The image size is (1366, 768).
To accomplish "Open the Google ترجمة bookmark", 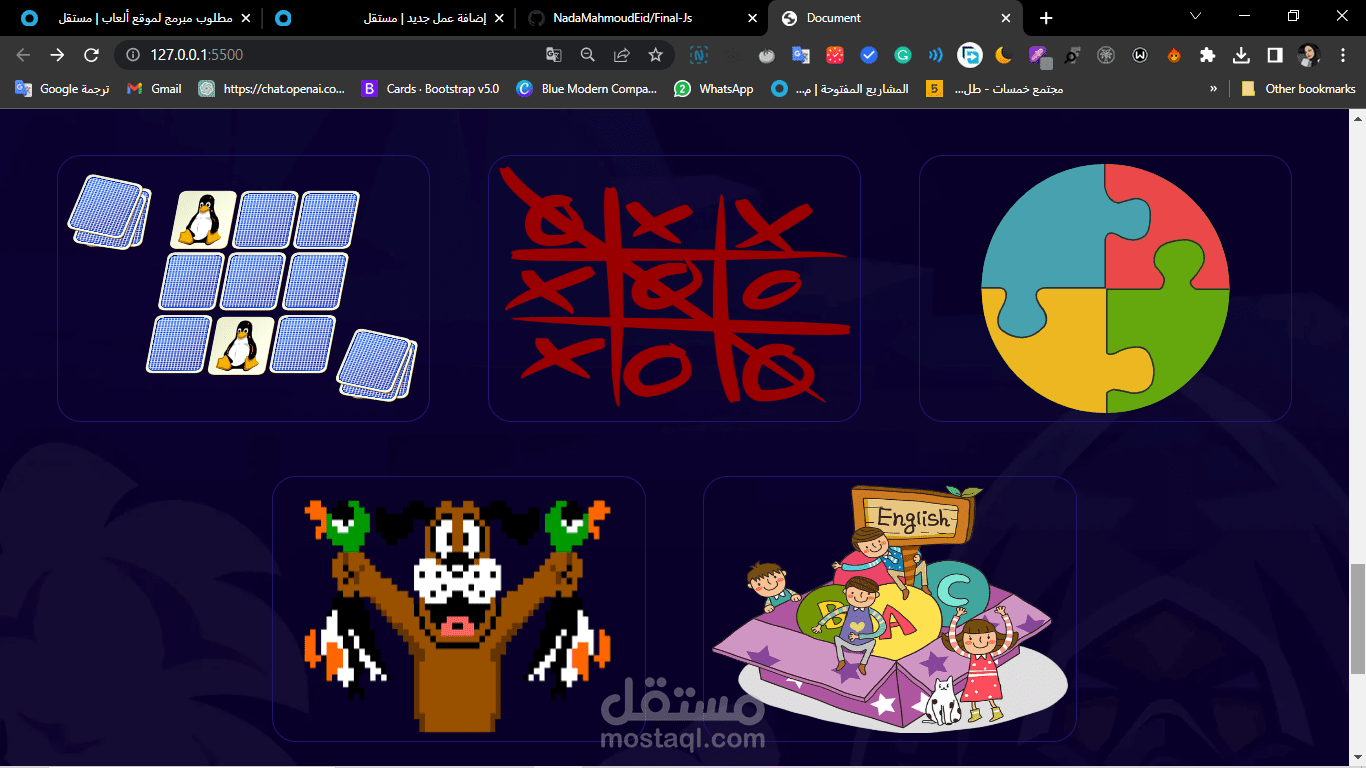I will point(63,89).
